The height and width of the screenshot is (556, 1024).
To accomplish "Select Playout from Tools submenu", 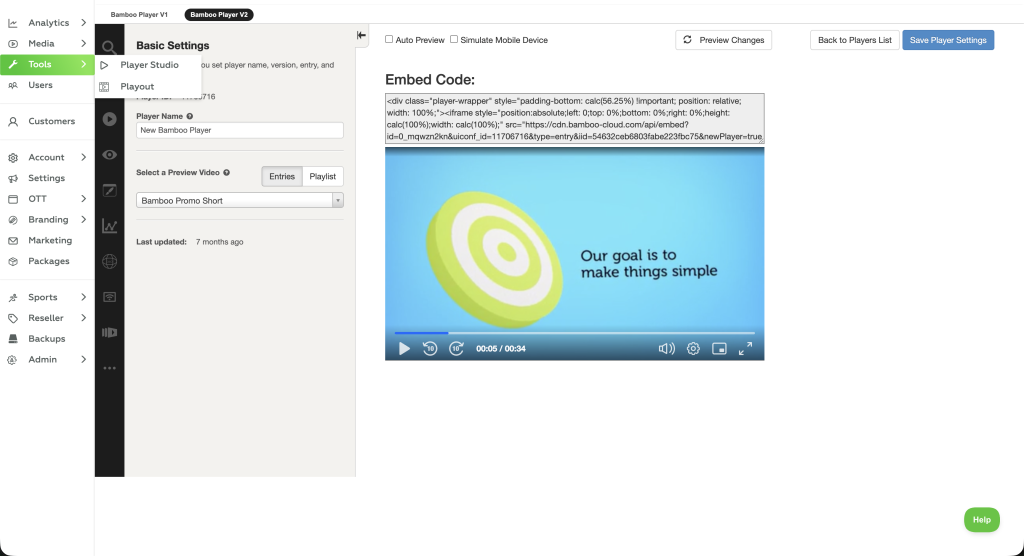I will click(137, 87).
